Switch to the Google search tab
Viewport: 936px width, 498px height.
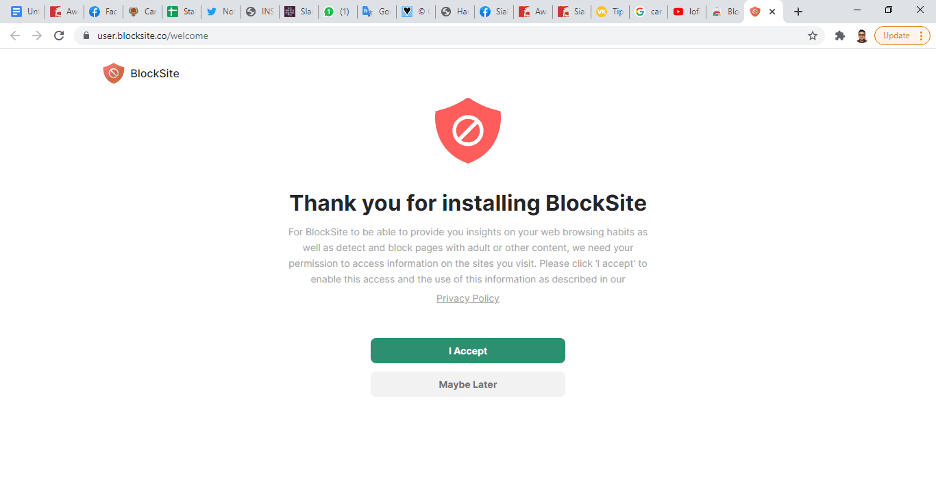point(648,11)
